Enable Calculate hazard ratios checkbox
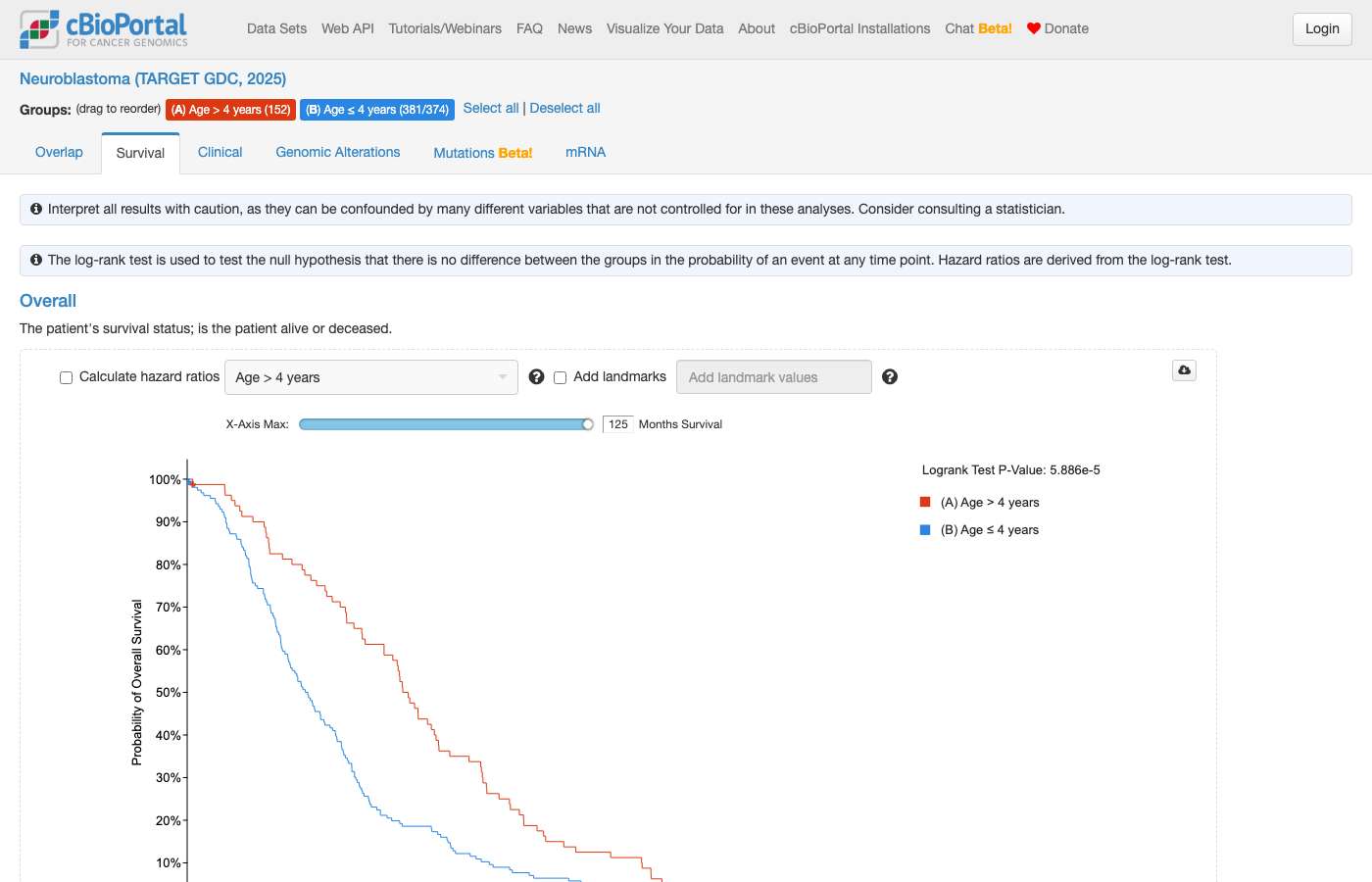 (67, 377)
